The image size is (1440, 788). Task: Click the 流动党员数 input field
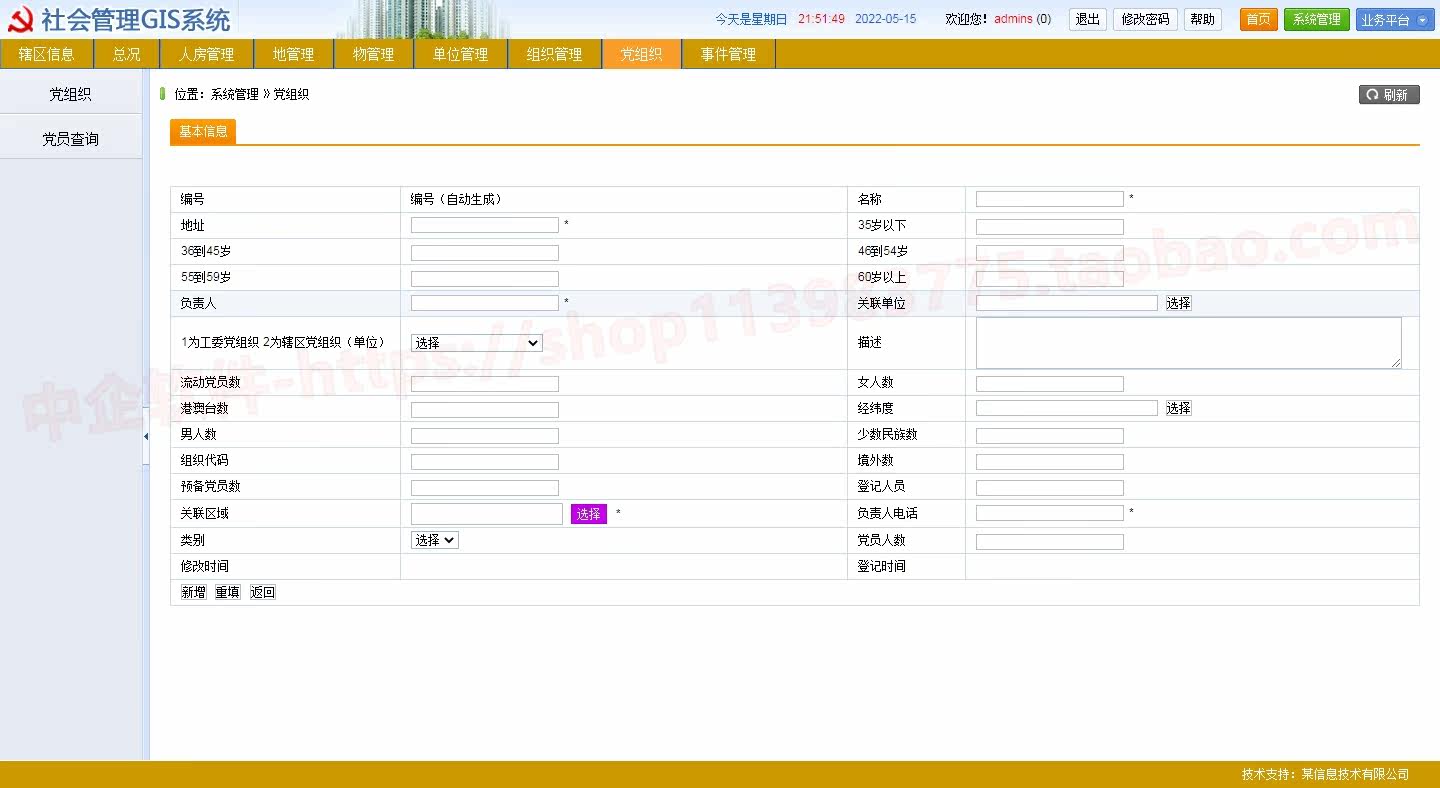485,384
